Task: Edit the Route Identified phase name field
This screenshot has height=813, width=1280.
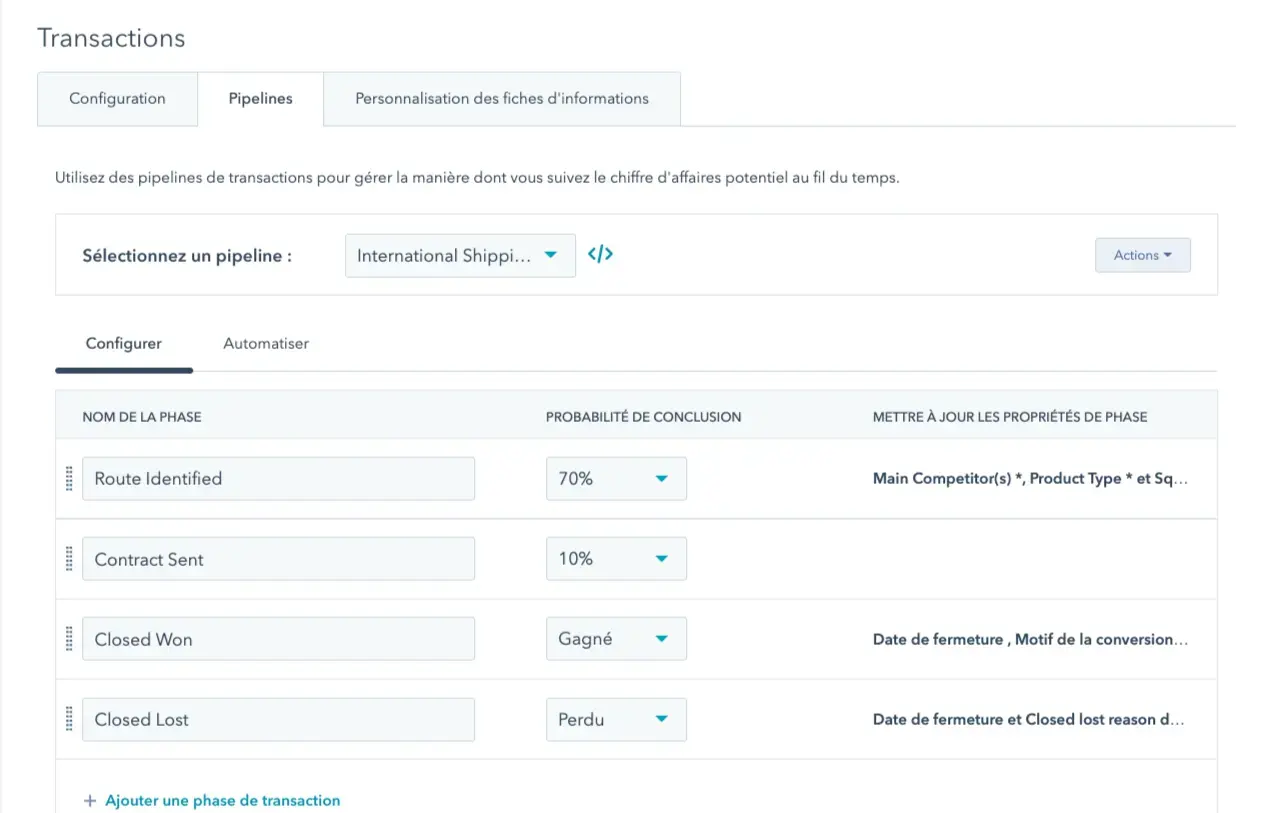Action: point(278,479)
